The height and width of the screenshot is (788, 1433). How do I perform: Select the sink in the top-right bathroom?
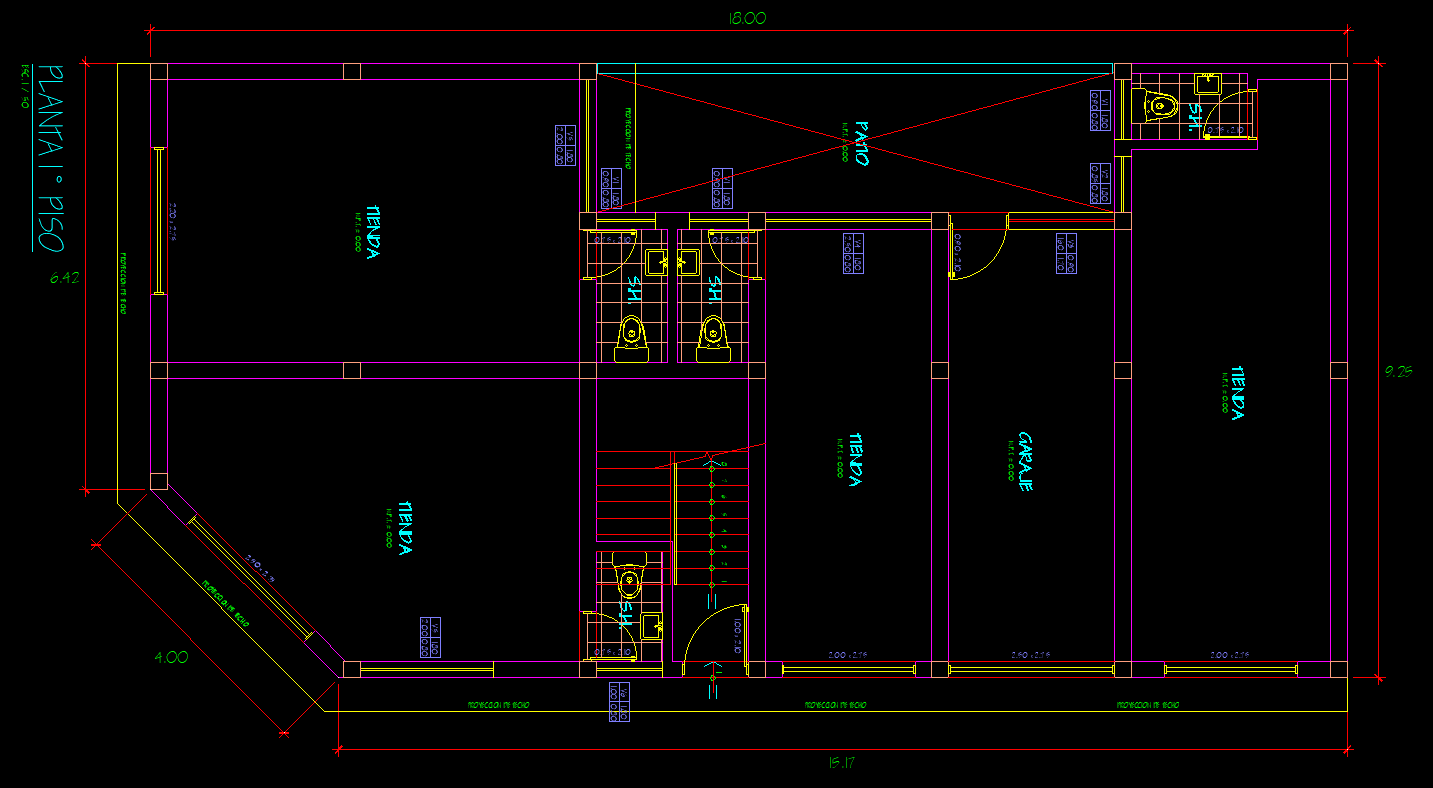coord(1208,83)
